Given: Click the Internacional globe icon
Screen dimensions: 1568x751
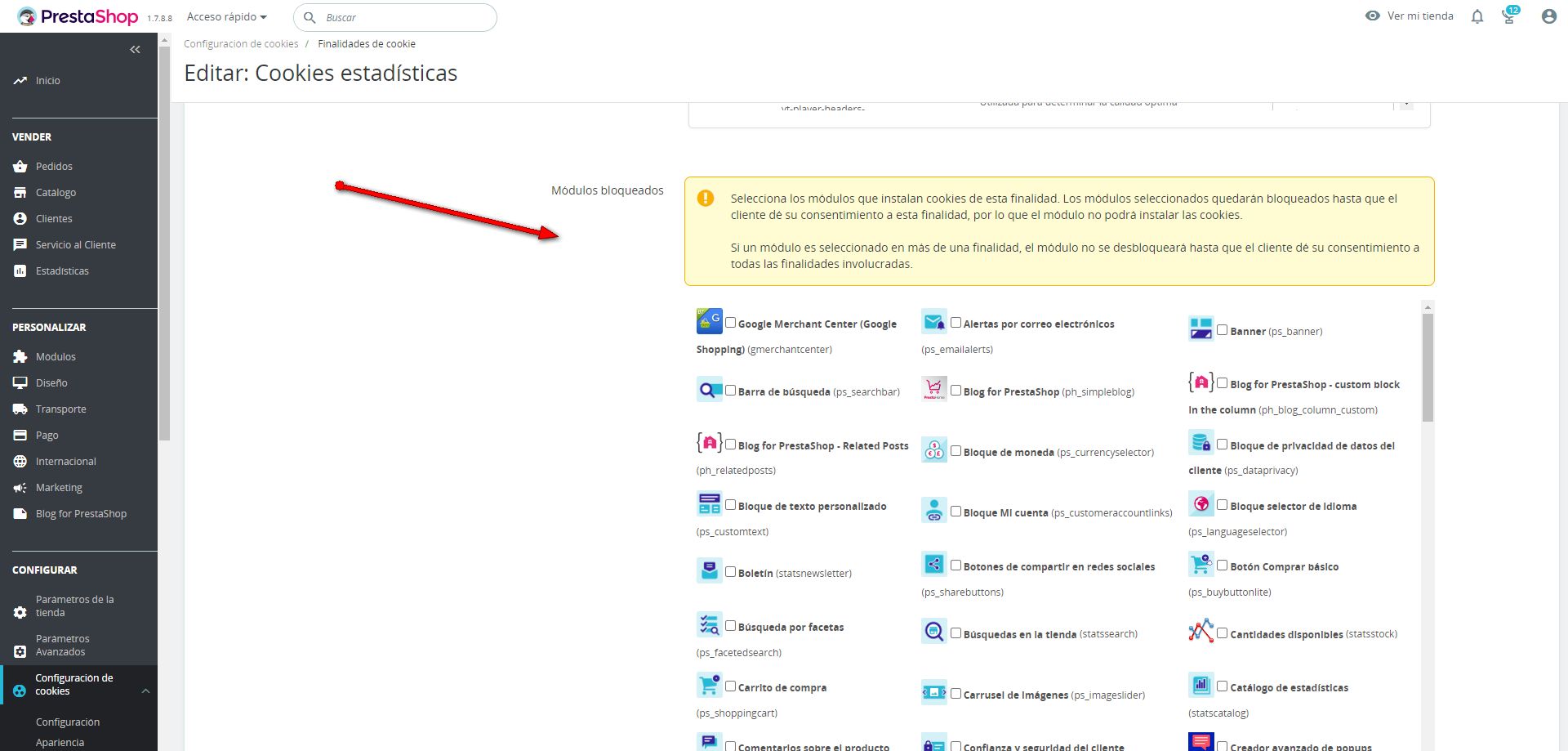Looking at the screenshot, I should tap(20, 461).
